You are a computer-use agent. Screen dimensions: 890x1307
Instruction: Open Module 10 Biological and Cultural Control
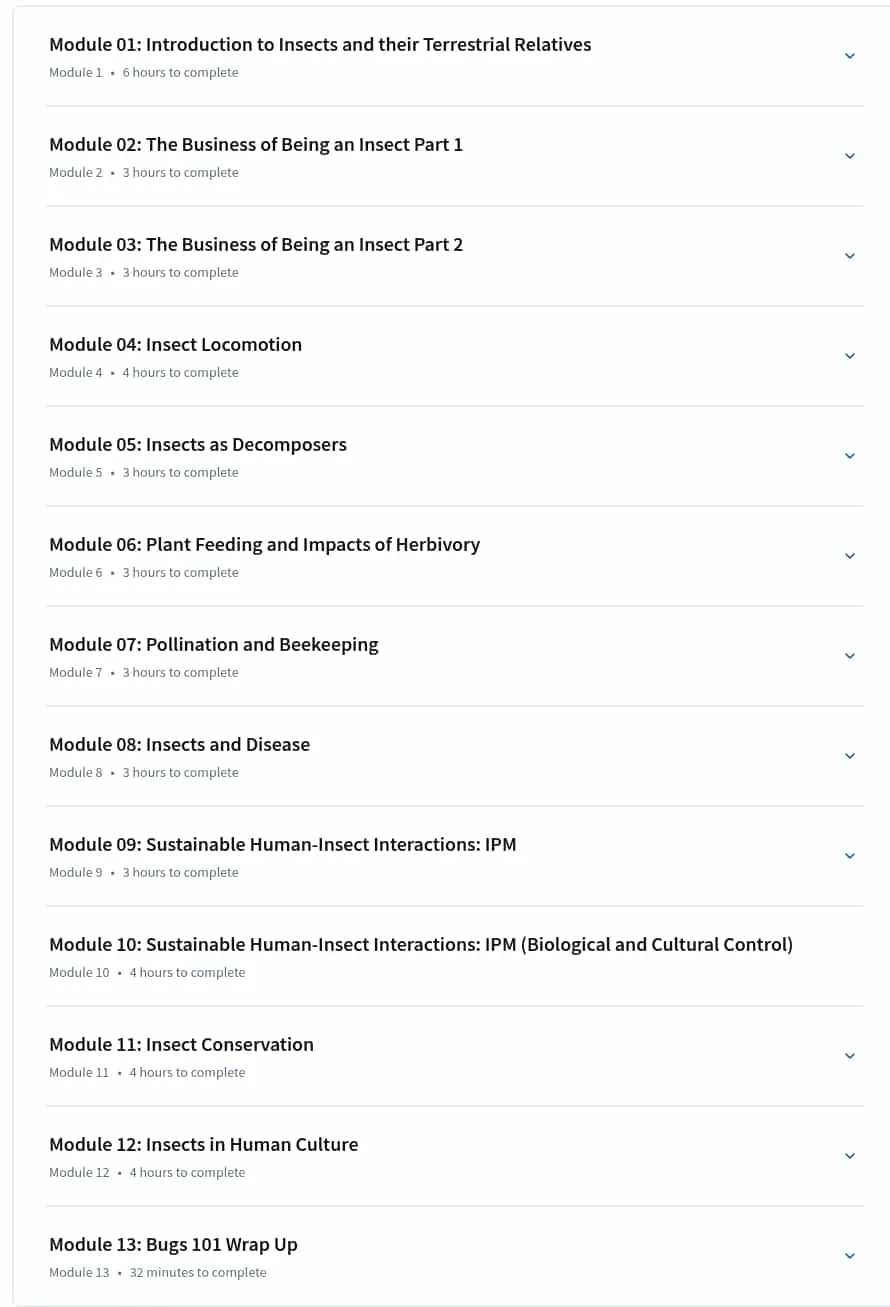click(x=421, y=945)
